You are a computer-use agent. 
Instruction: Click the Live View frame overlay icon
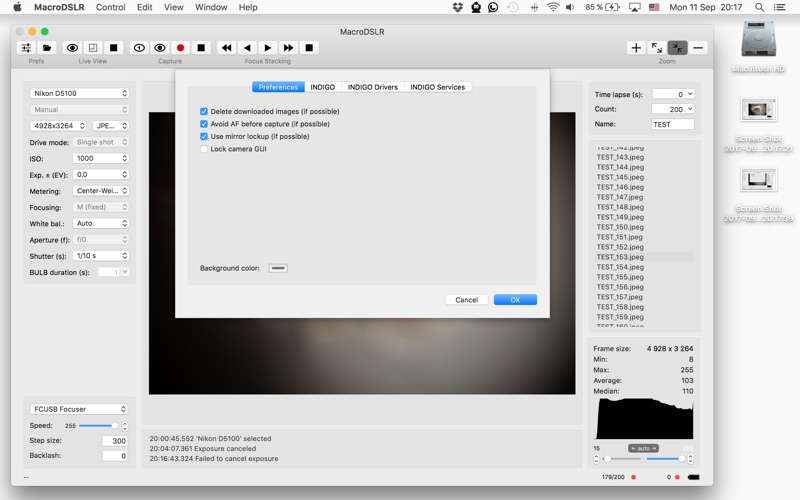(x=93, y=48)
